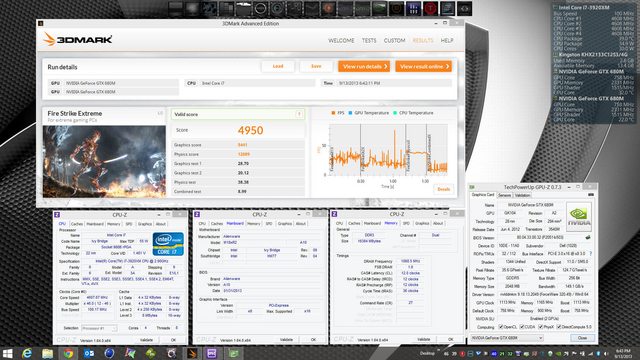
Task: Click the GPU-Z BIOS save chip icon
Action: pos(587,237)
